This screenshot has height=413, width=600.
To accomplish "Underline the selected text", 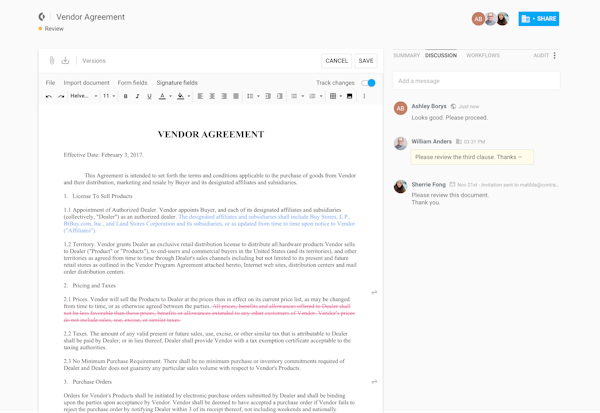I will pyautogui.click(x=149, y=97).
